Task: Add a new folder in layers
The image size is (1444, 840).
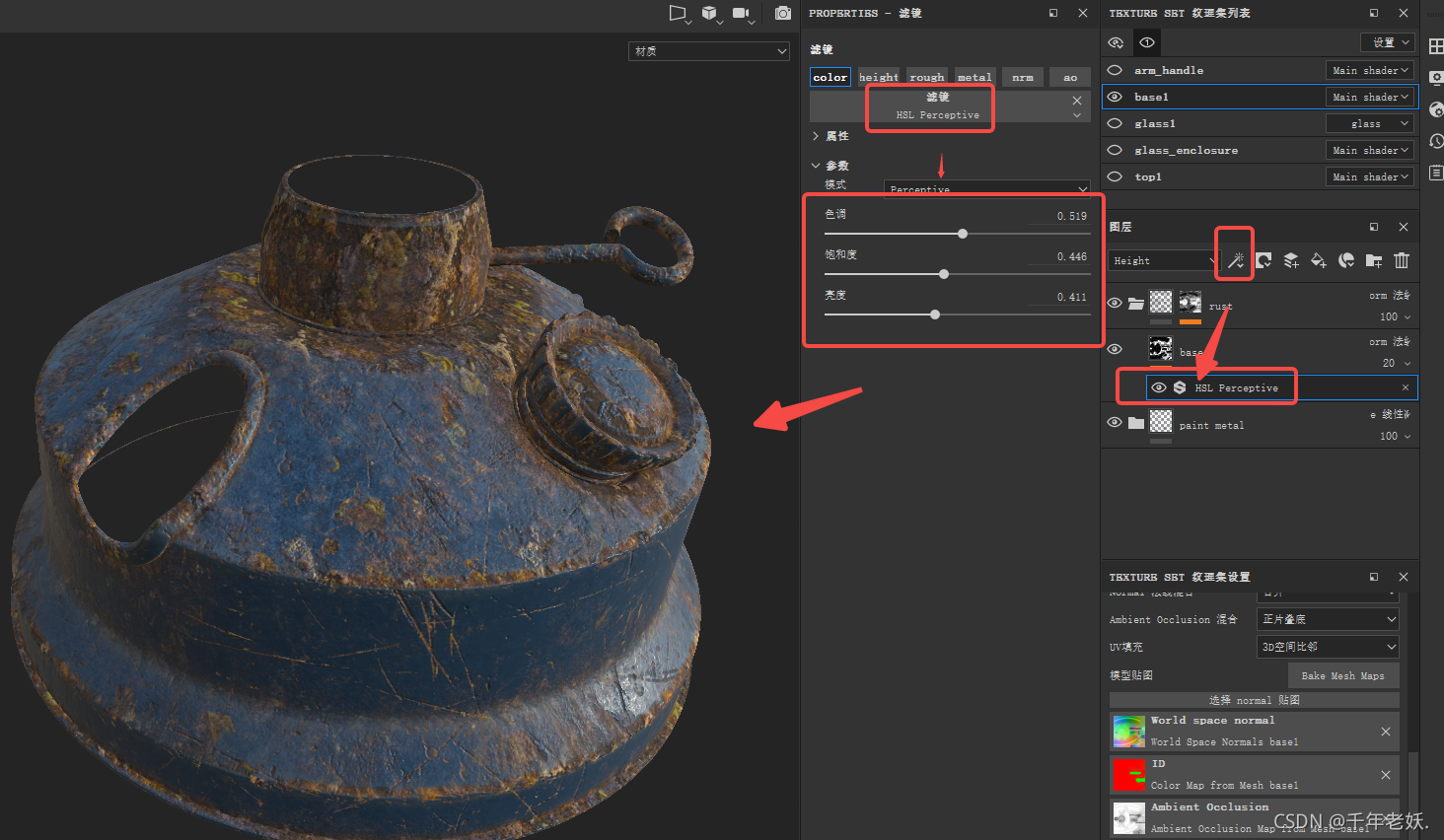Action: [x=1374, y=260]
